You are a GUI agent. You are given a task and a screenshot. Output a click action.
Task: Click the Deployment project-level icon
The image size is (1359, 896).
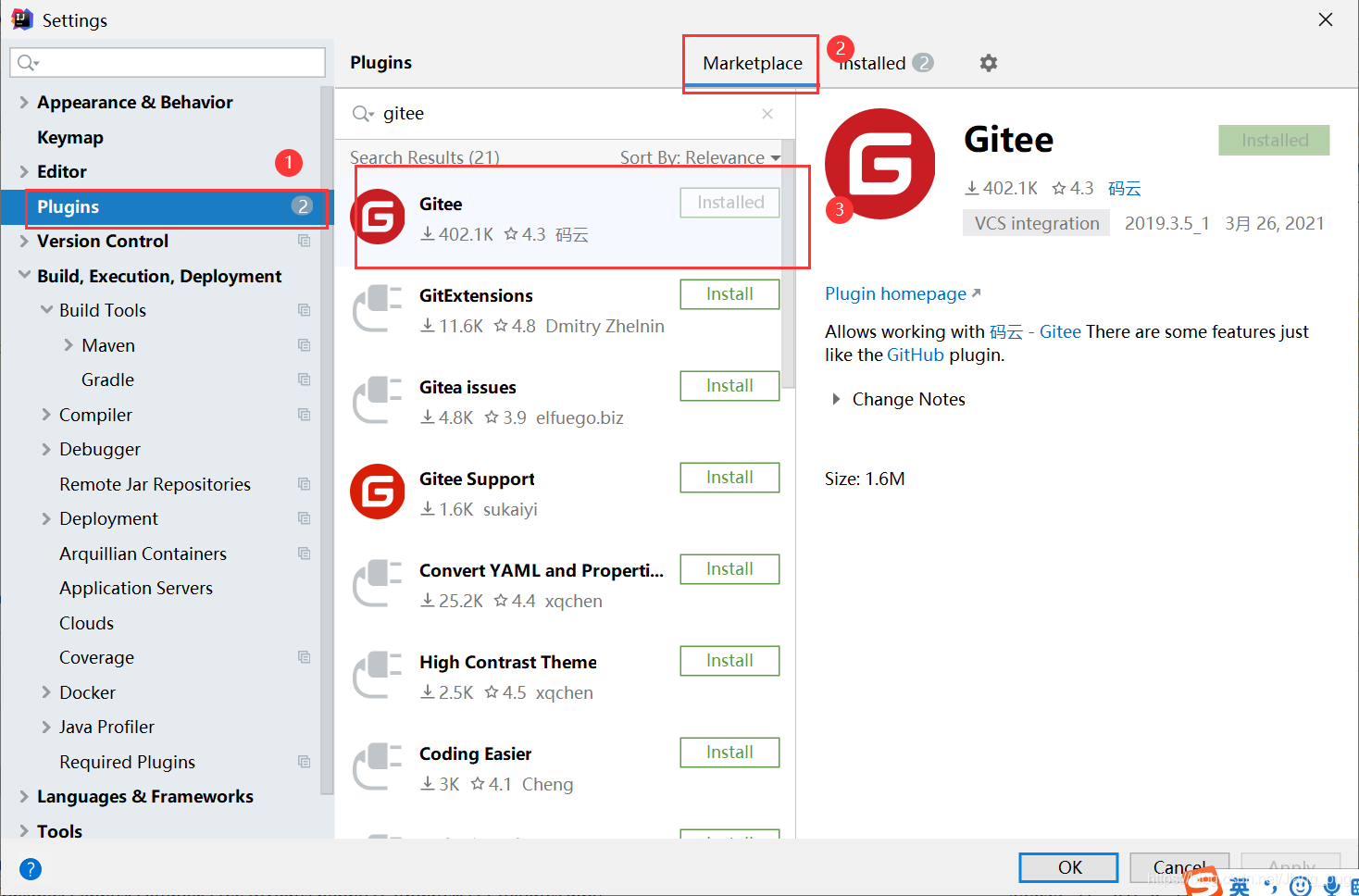click(x=304, y=518)
